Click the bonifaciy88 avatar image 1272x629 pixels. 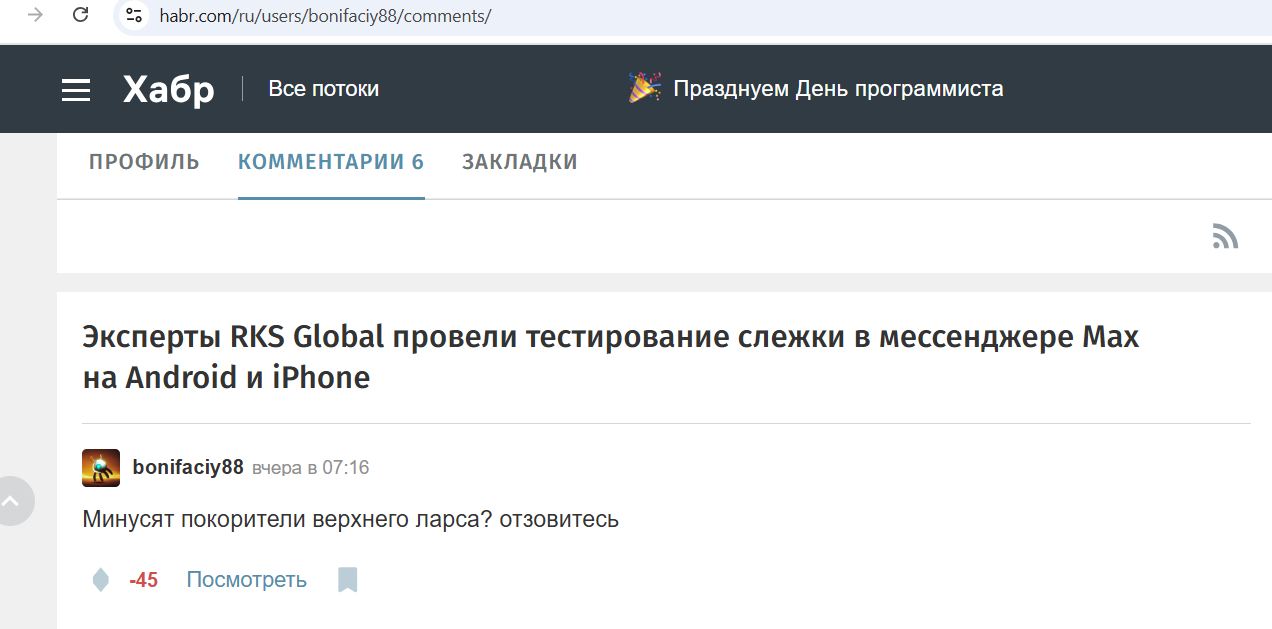(101, 468)
